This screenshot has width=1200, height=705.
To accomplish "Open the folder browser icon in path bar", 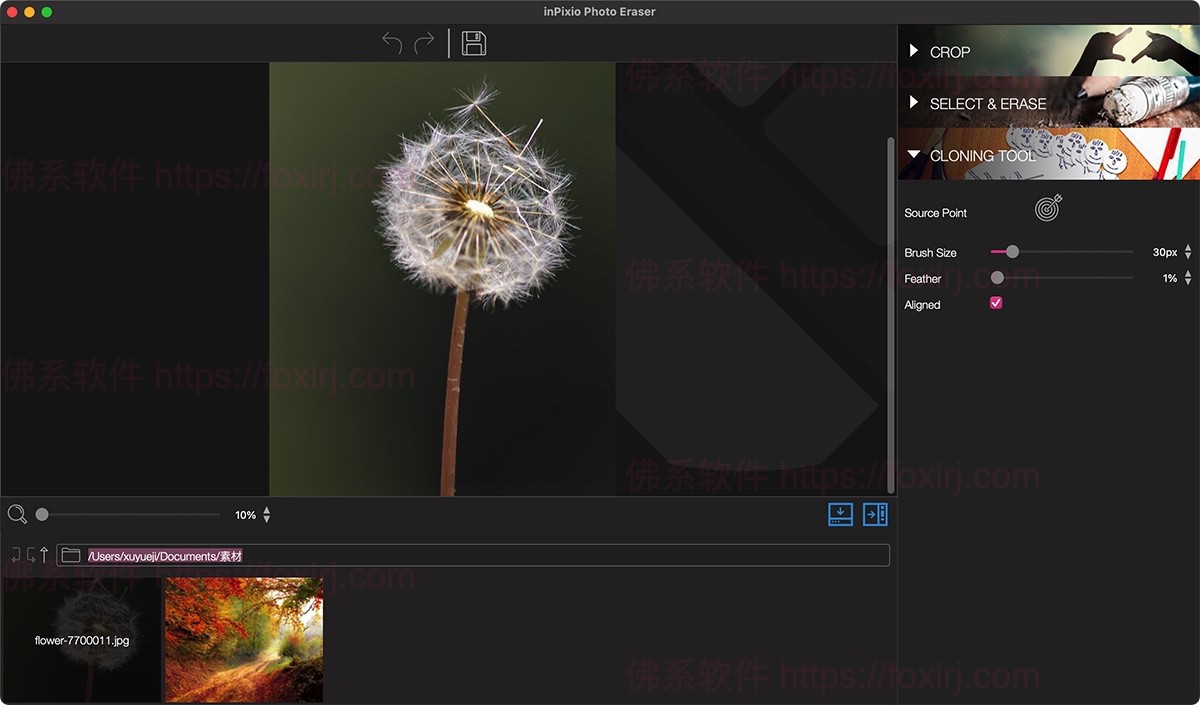I will click(x=71, y=554).
